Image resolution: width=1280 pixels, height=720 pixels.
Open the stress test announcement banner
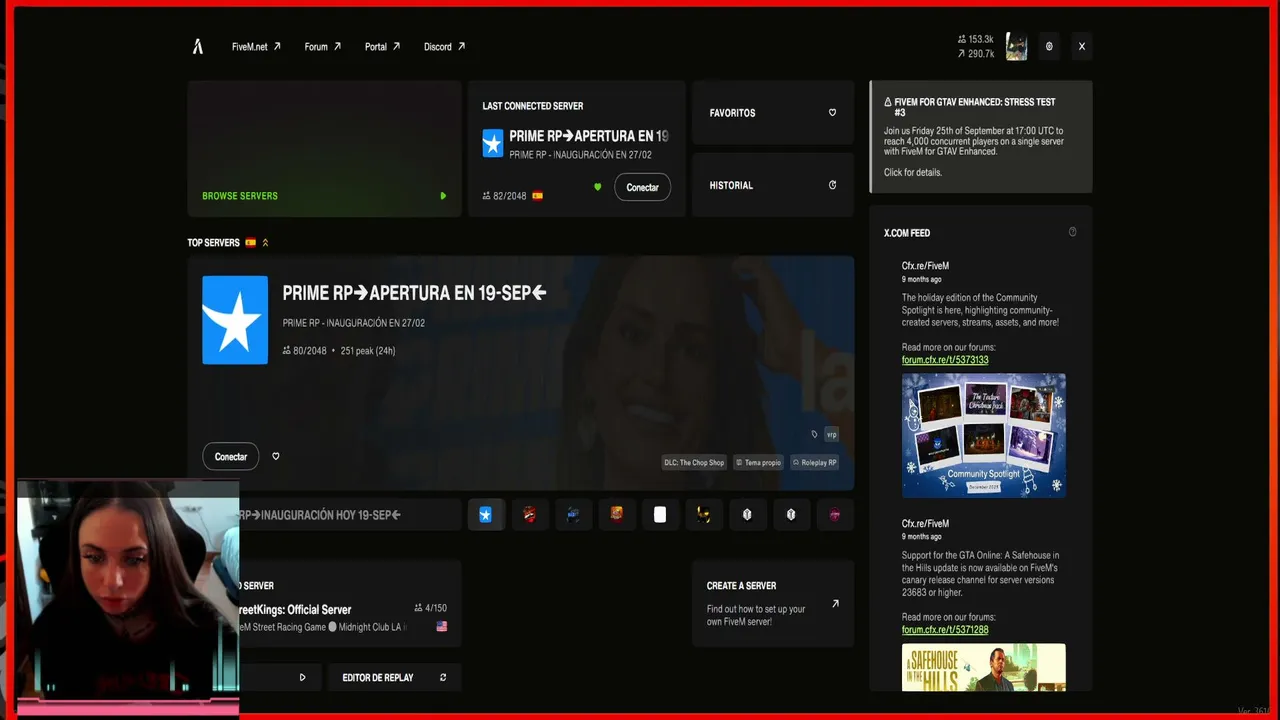pyautogui.click(x=981, y=136)
